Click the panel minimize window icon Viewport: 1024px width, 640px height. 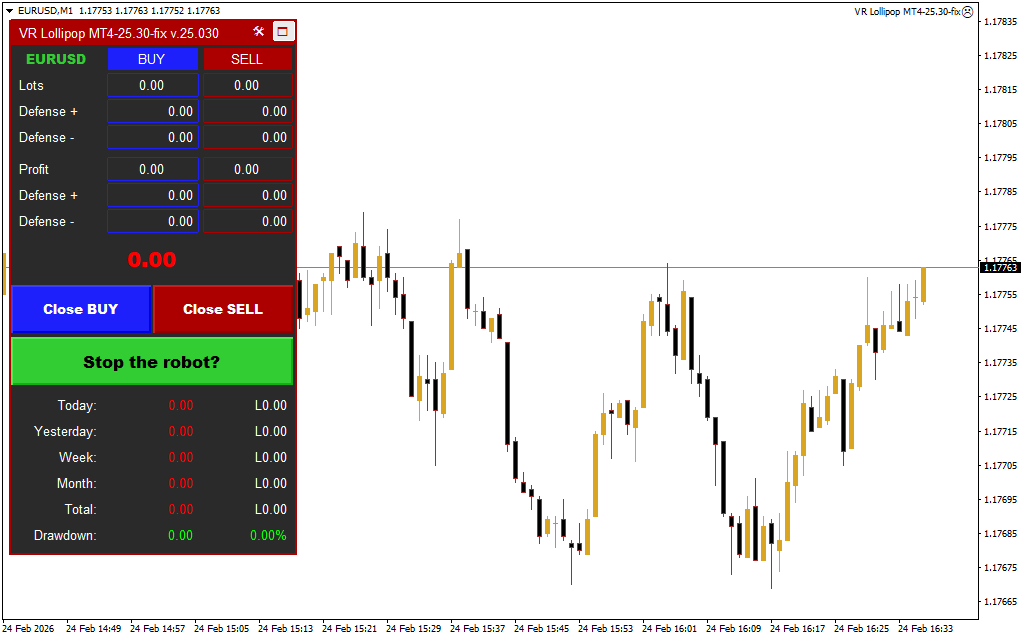[282, 32]
